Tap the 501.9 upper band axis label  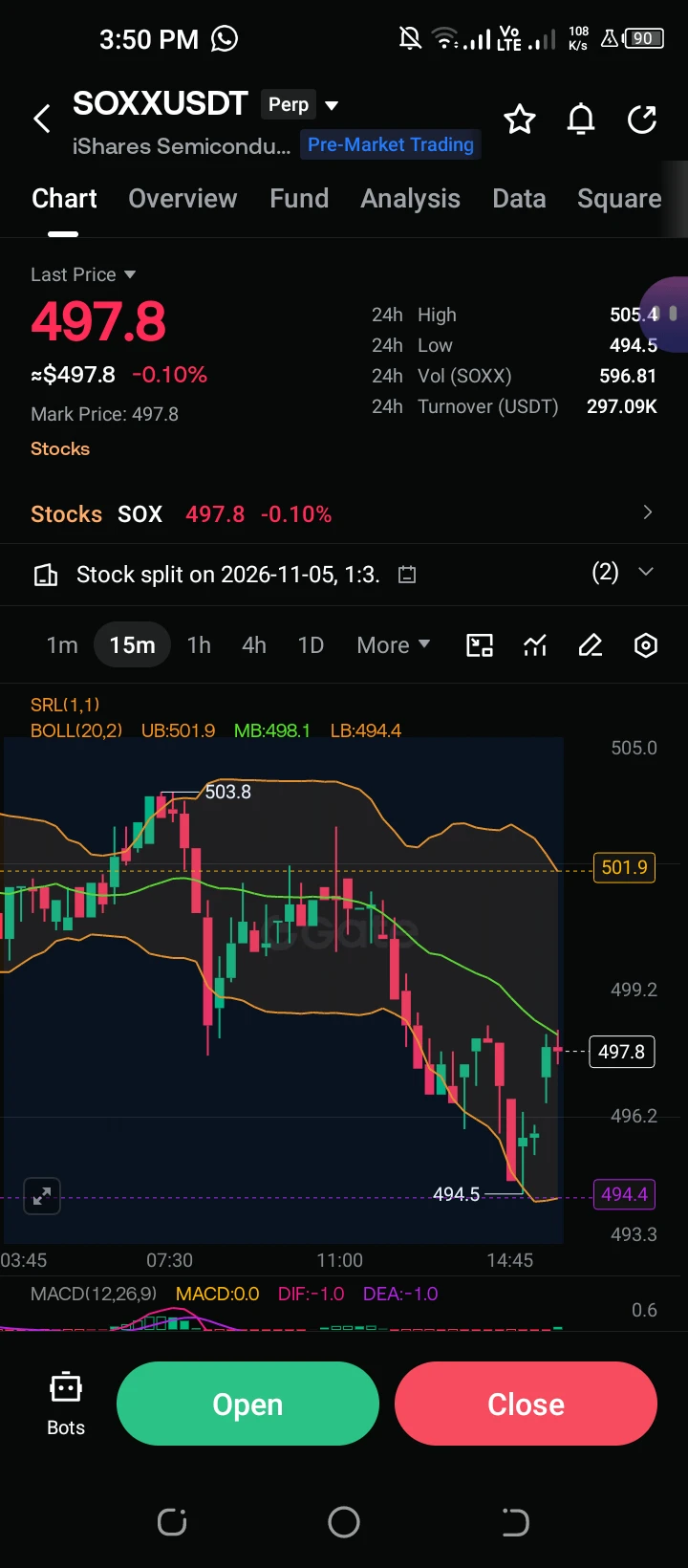point(624,868)
